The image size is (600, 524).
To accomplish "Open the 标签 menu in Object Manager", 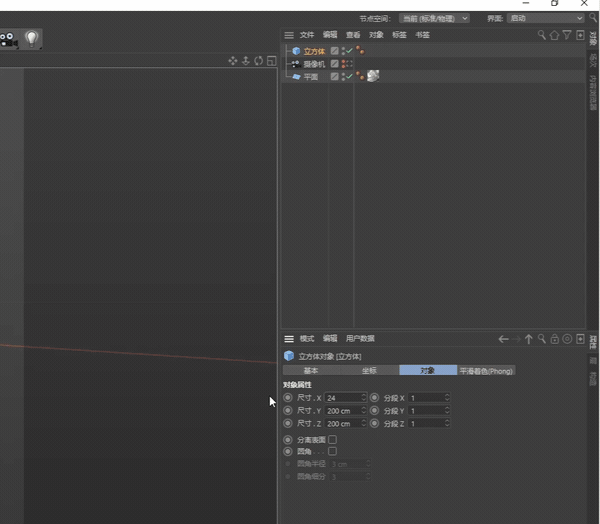I will click(x=399, y=35).
